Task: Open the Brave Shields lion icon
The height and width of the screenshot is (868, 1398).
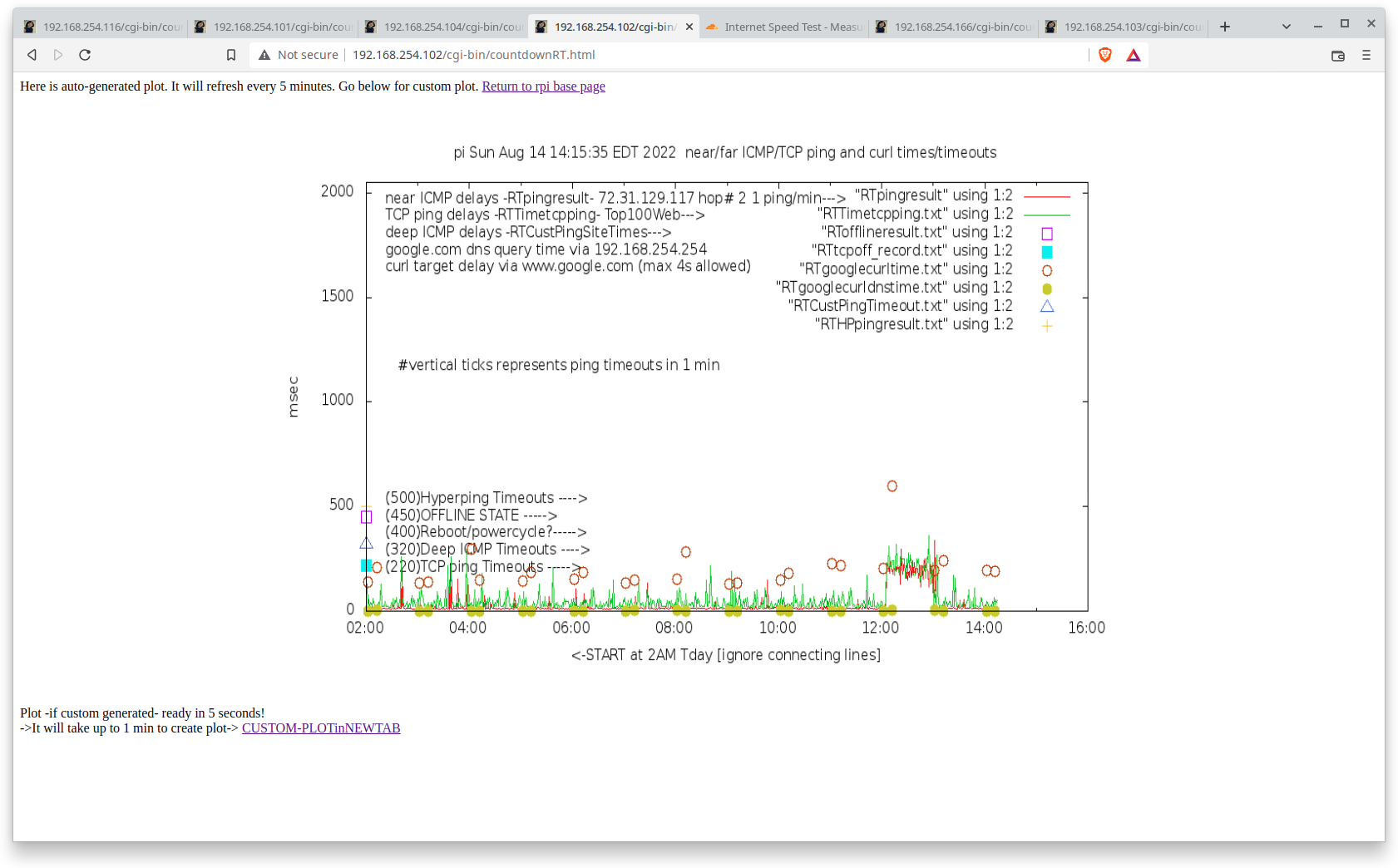Action: tap(1105, 55)
